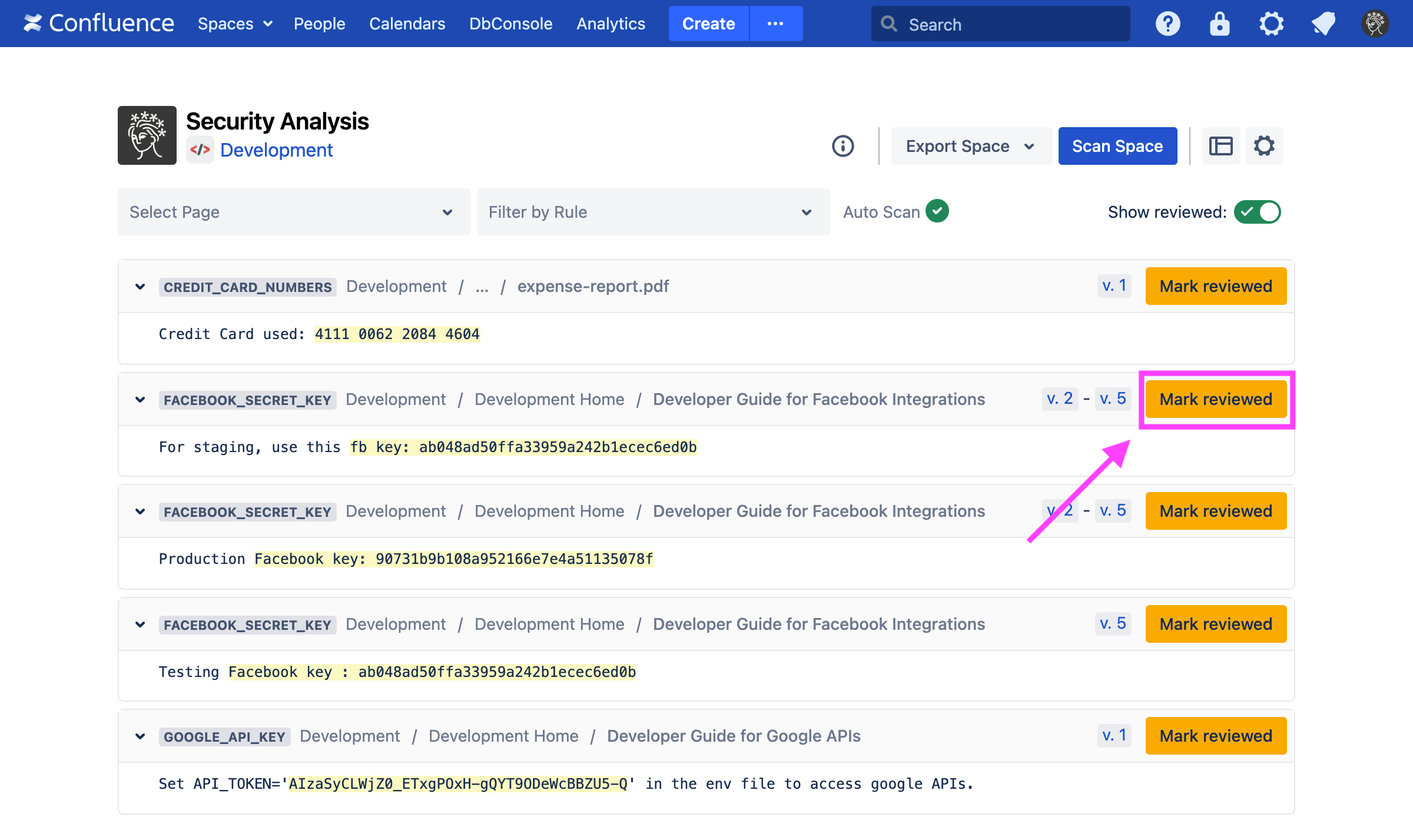The image size is (1413, 840).
Task: Expand the Export Space dropdown
Action: (970, 146)
